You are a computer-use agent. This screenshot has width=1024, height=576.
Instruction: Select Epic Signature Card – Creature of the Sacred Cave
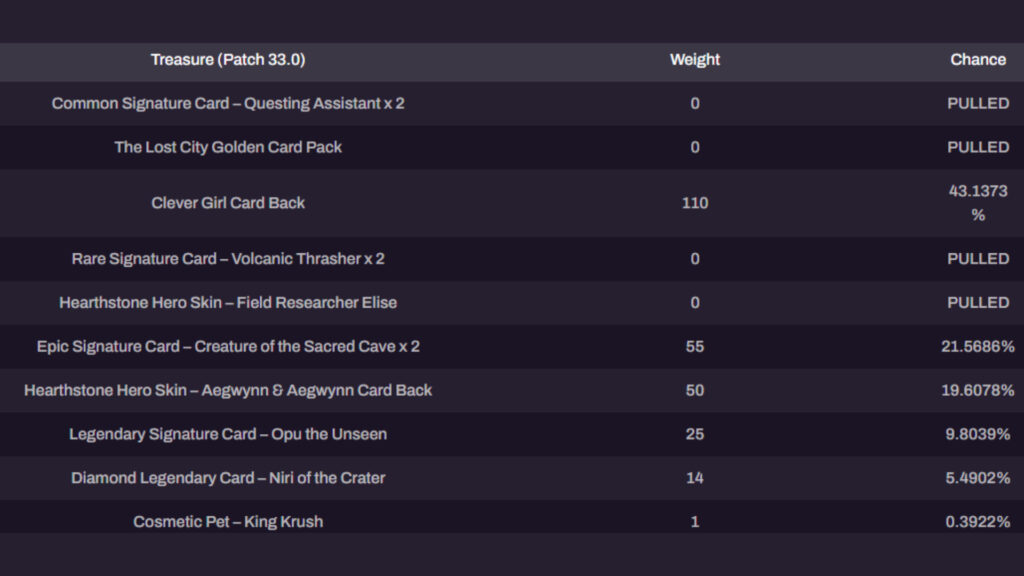pos(228,346)
